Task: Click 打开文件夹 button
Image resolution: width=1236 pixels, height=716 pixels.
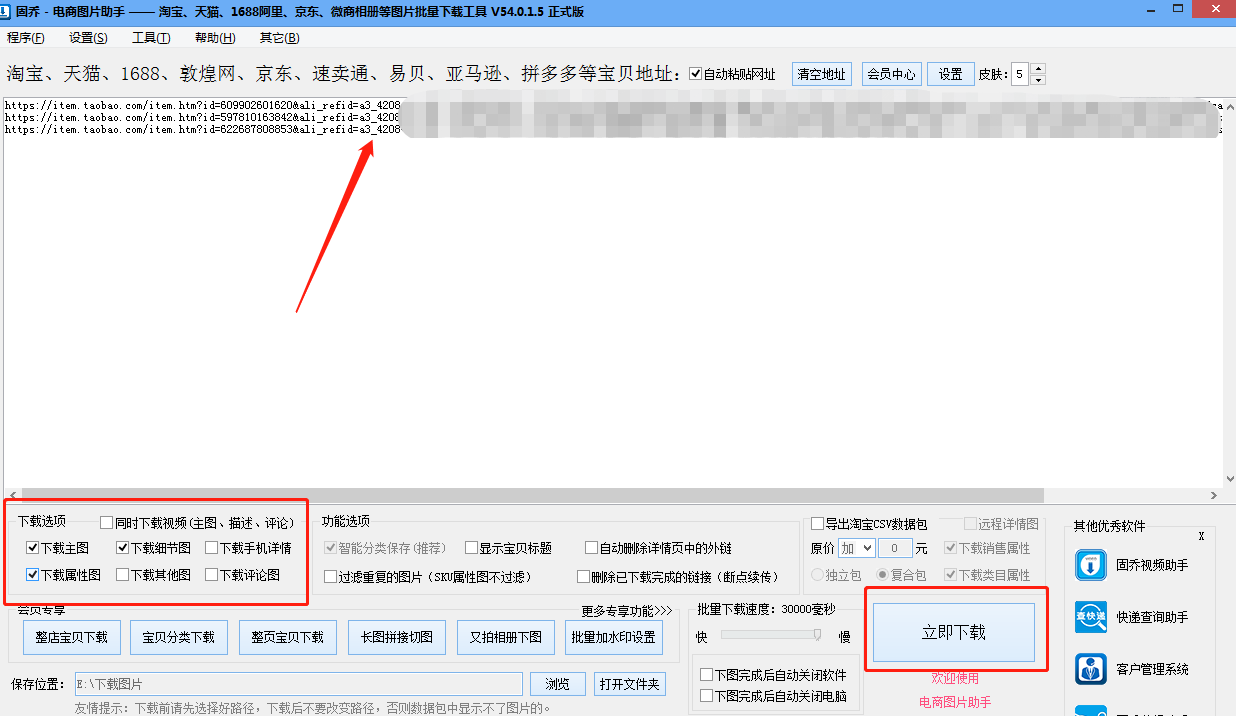Action: tap(629, 684)
